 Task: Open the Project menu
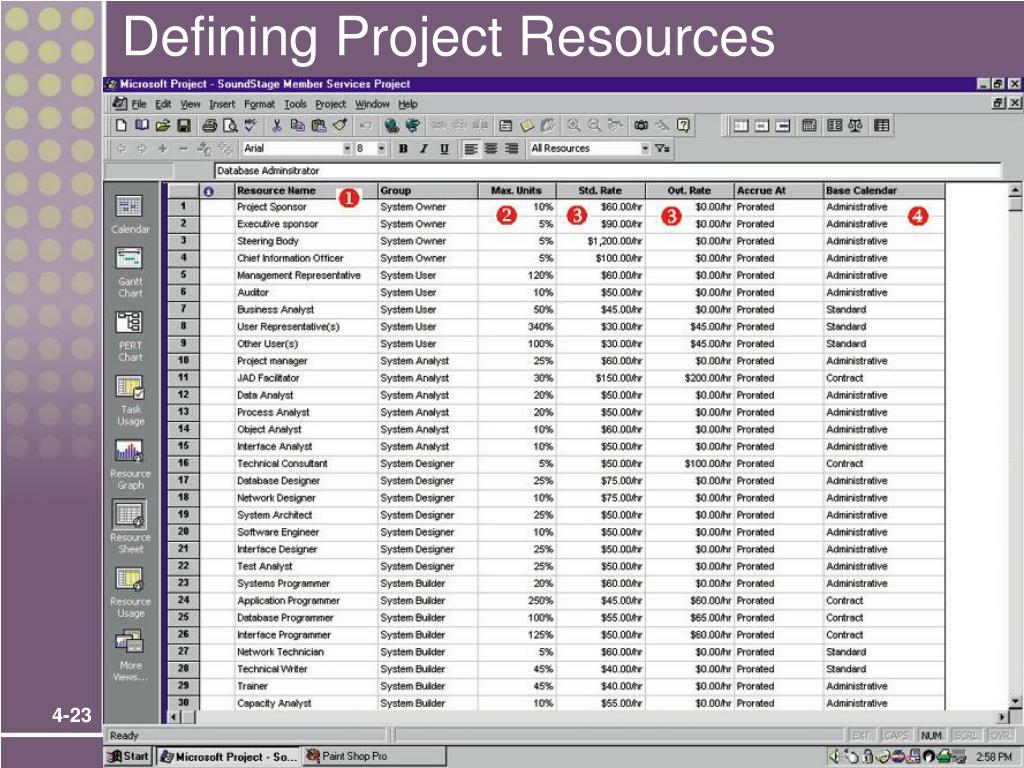[x=330, y=104]
